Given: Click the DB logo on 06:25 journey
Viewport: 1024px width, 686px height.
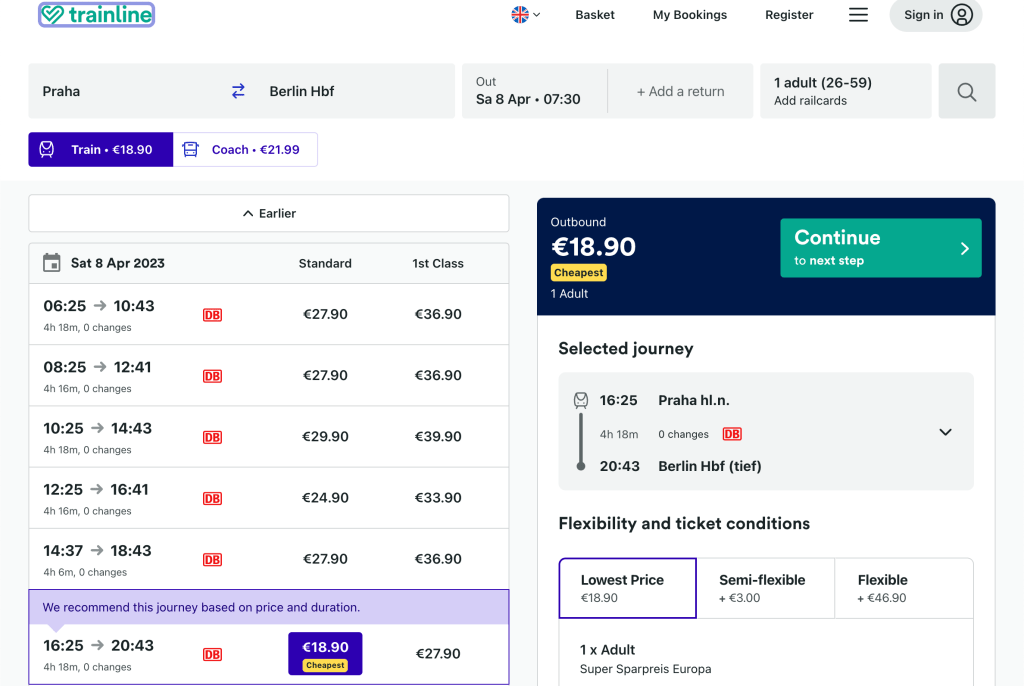Looking at the screenshot, I should pos(212,315).
